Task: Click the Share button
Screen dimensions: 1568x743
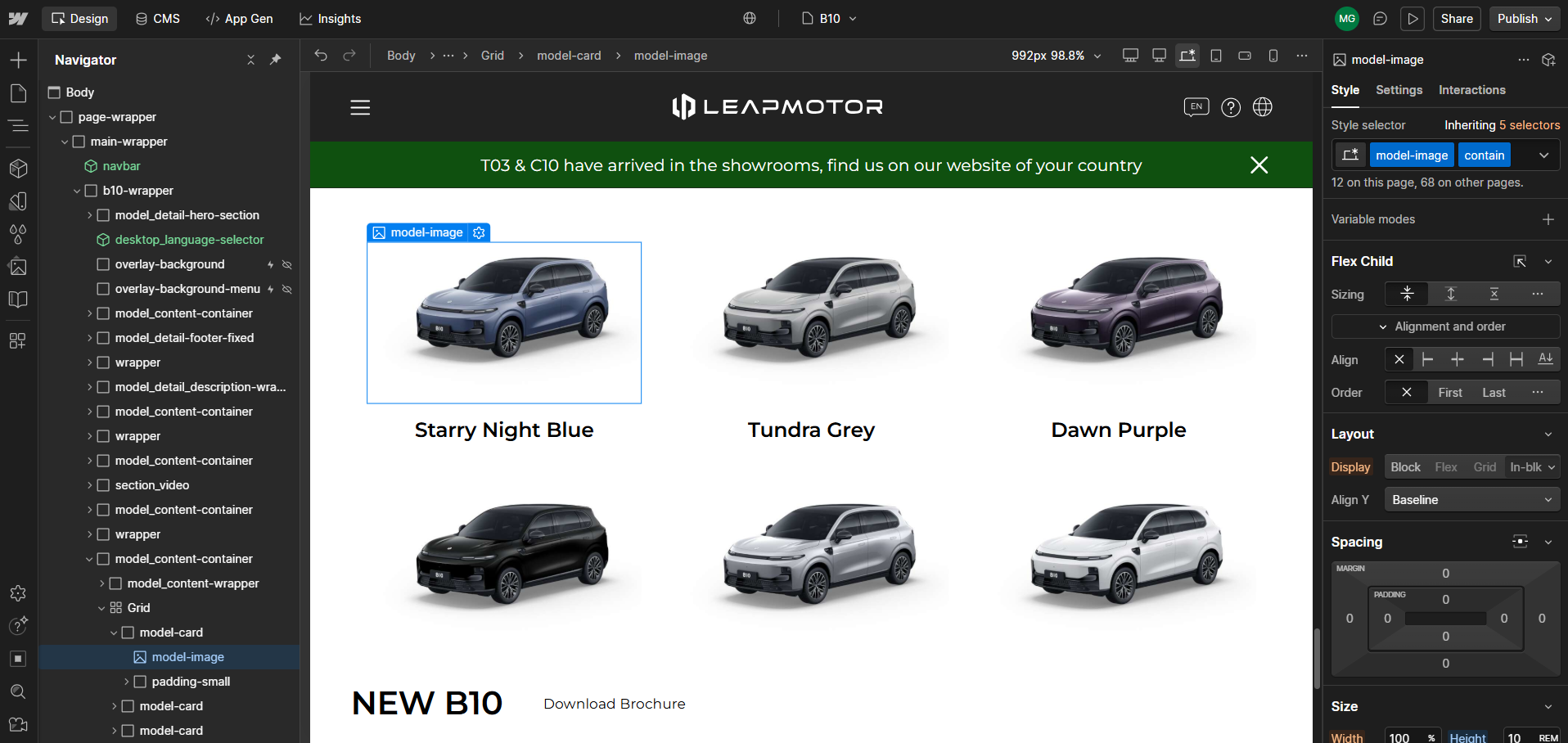Action: (1457, 18)
